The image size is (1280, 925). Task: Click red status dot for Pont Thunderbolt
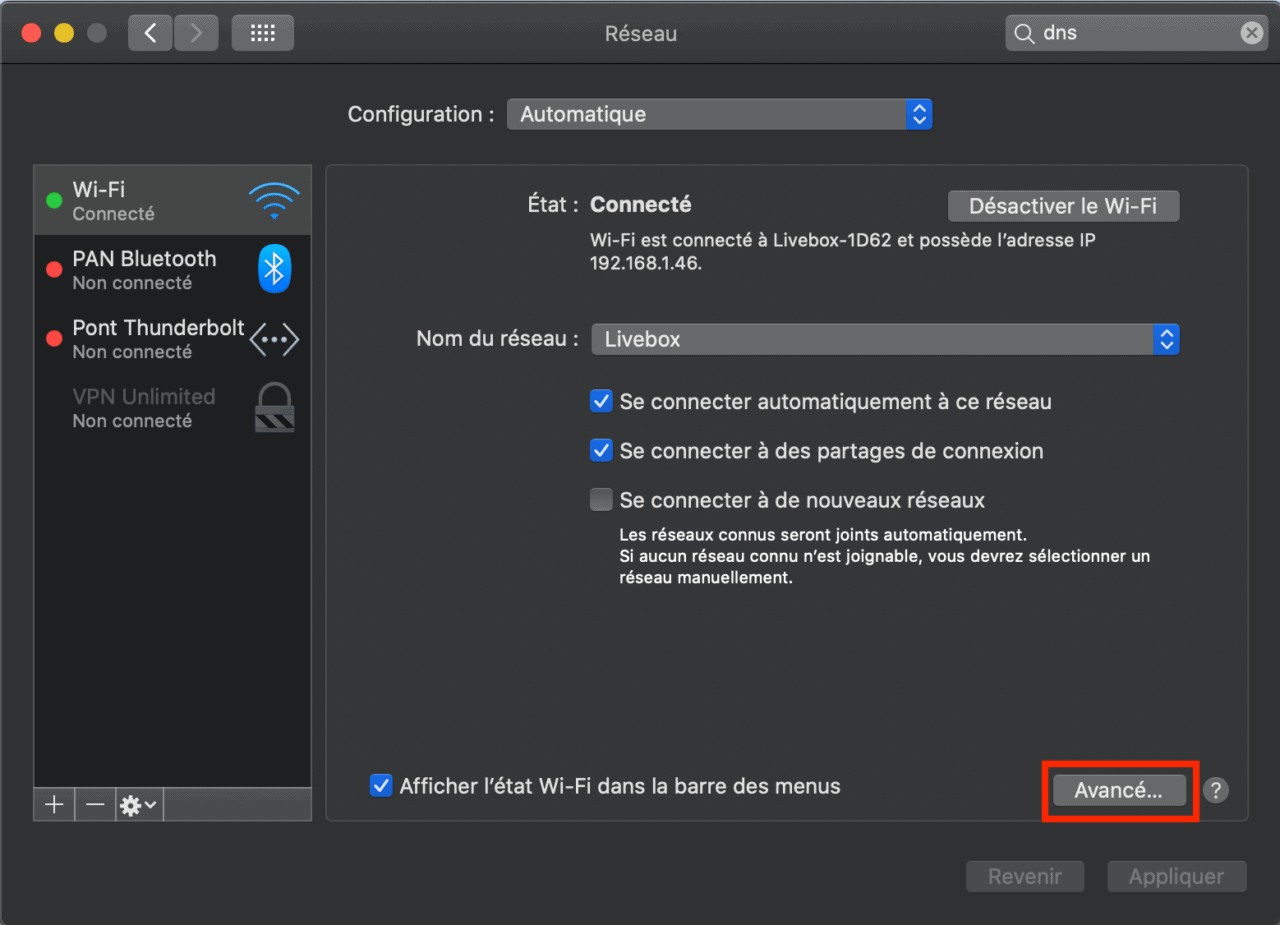click(54, 338)
